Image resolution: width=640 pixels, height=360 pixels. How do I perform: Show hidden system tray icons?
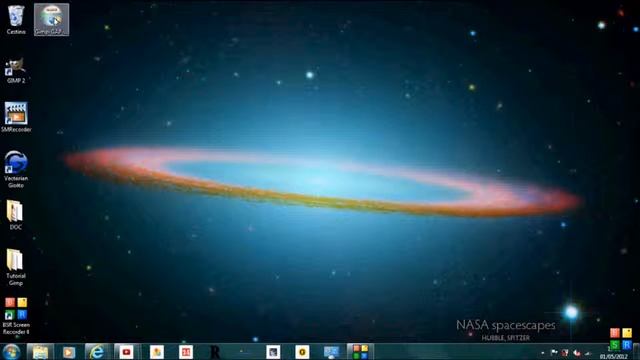pos(543,353)
